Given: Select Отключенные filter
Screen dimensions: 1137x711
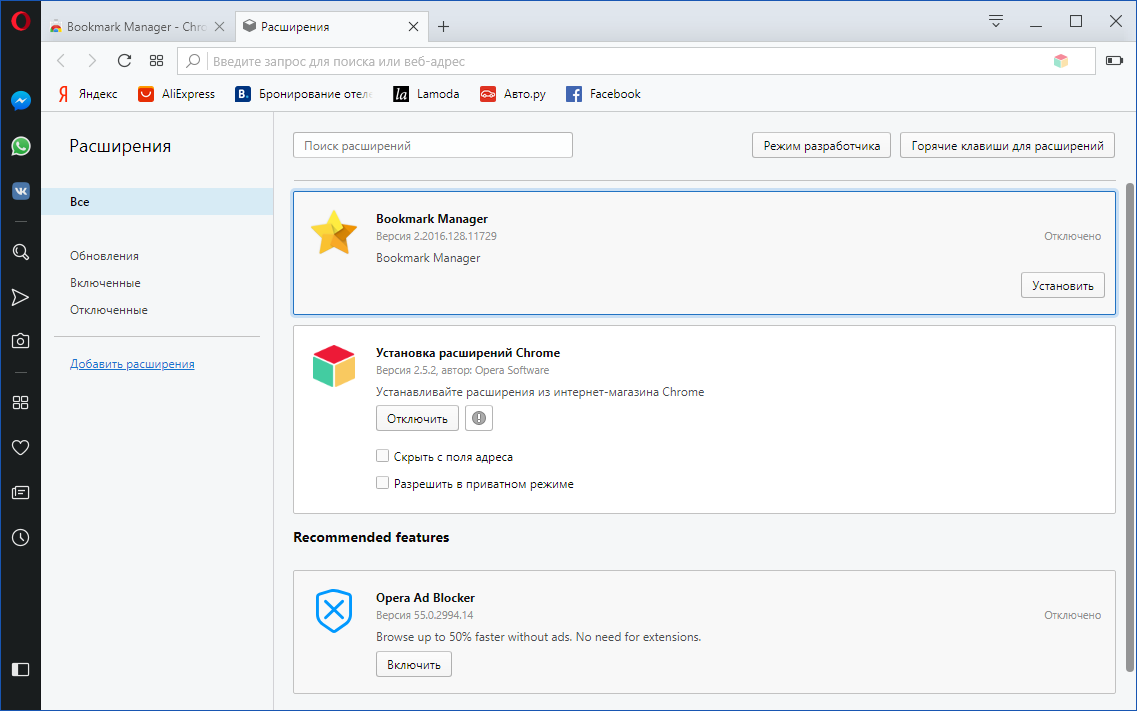Looking at the screenshot, I should (109, 309).
